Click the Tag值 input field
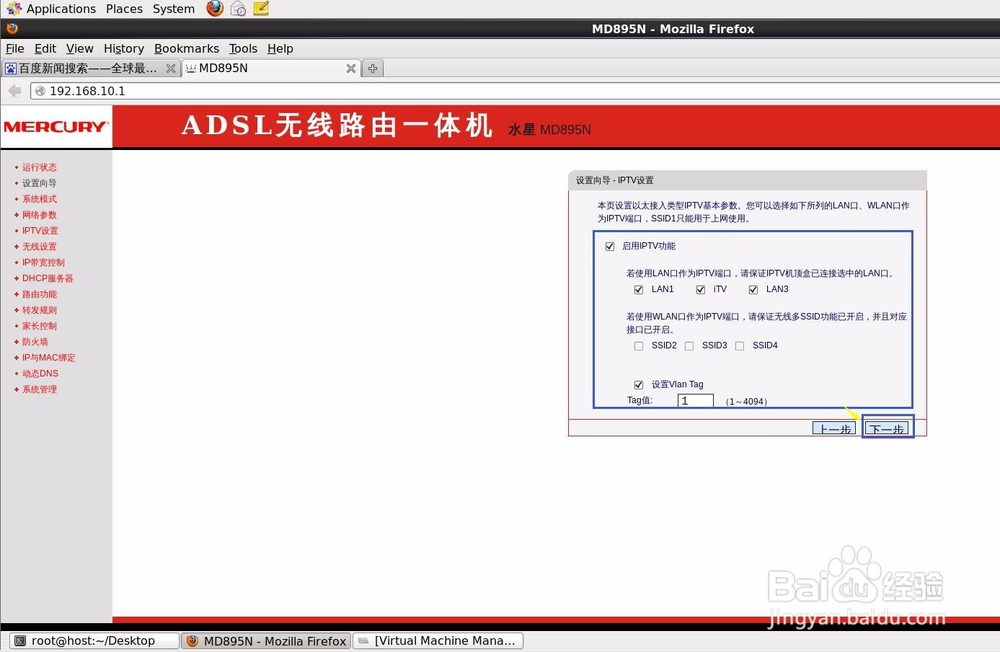 click(x=695, y=401)
